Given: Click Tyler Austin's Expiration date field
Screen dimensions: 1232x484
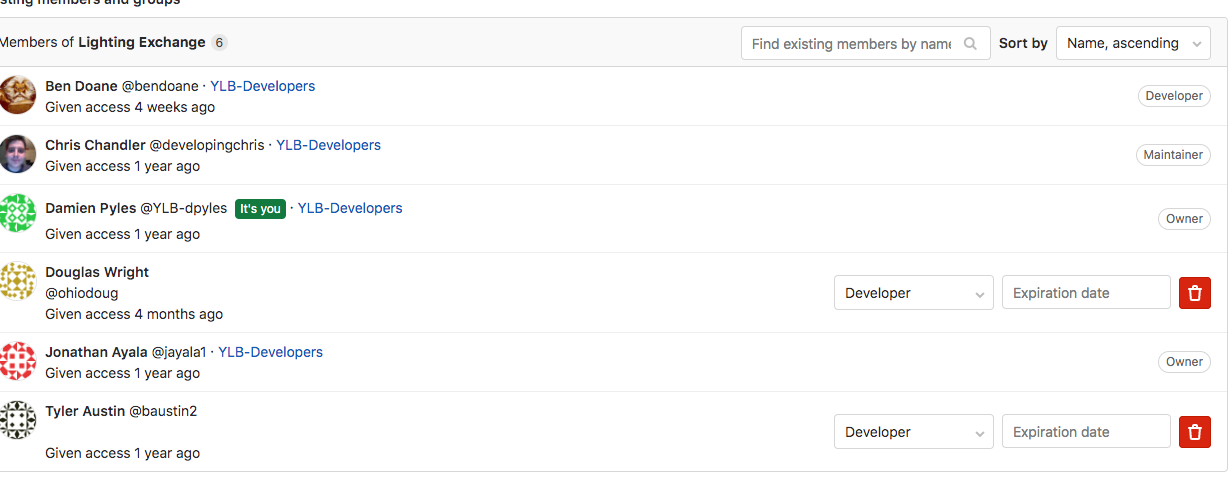Looking at the screenshot, I should (1086, 432).
